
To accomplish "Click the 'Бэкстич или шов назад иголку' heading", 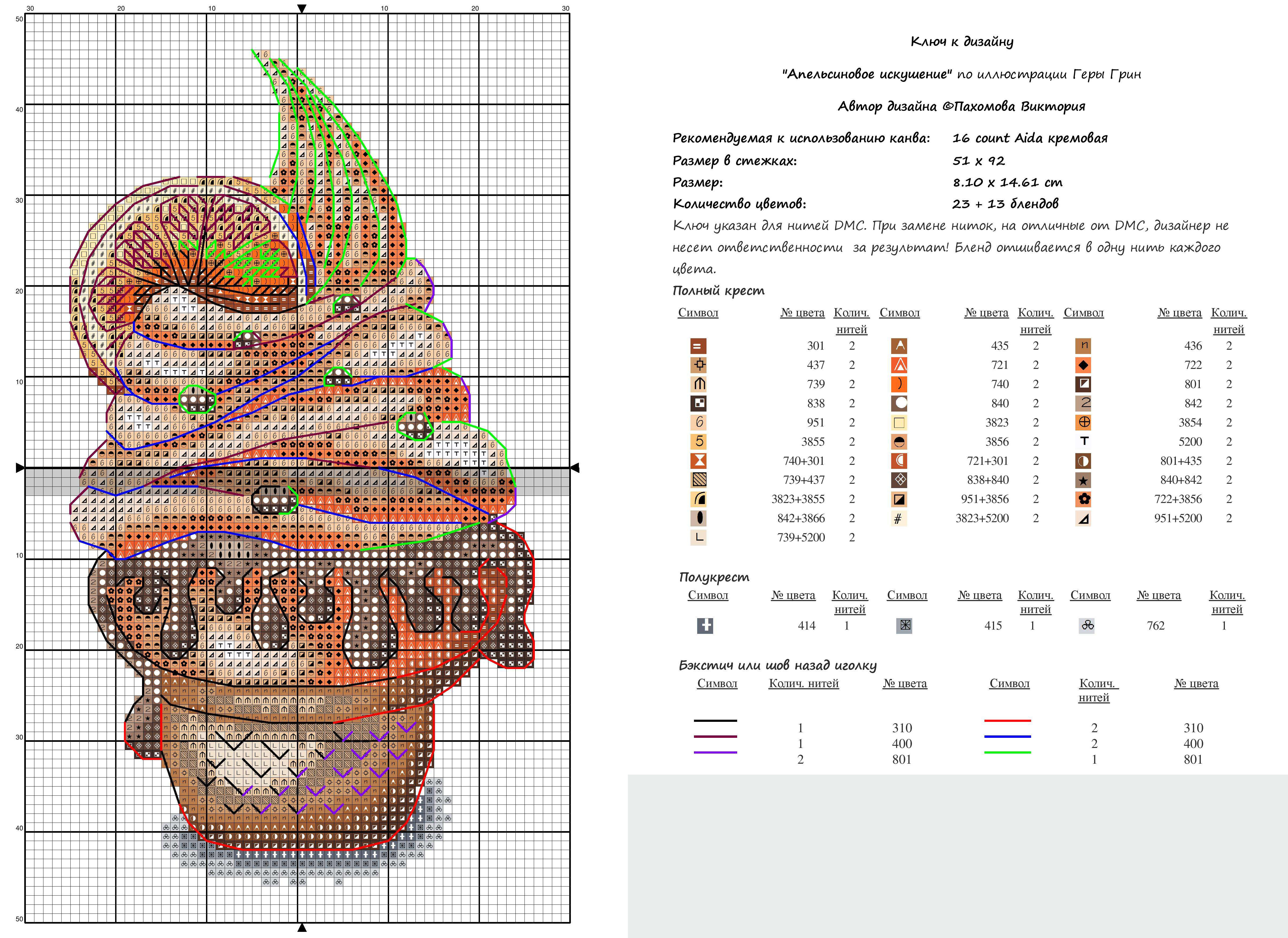I will click(778, 665).
